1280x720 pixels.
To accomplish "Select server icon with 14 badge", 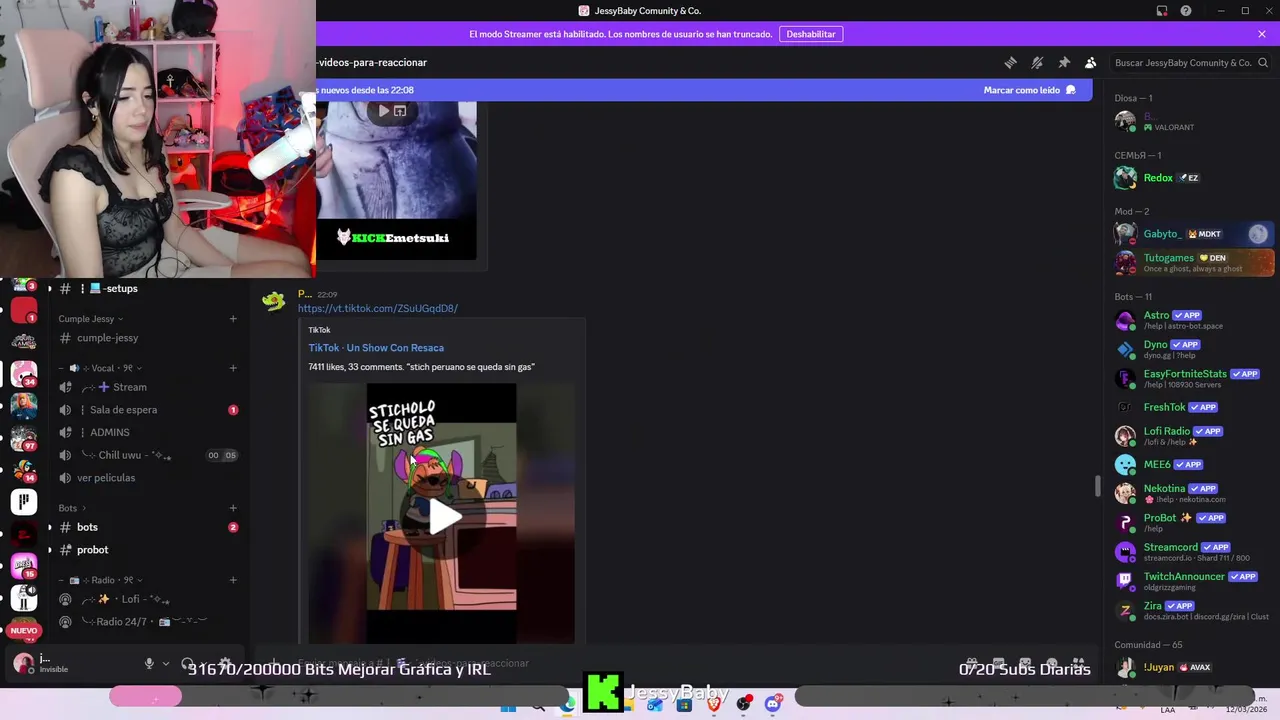I will pyautogui.click(x=24, y=469).
